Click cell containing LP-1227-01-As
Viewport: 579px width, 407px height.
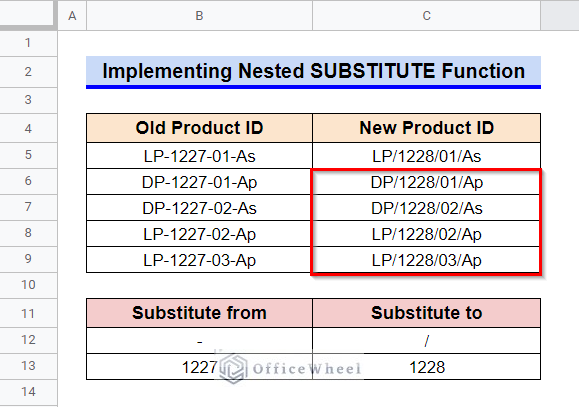click(x=199, y=156)
